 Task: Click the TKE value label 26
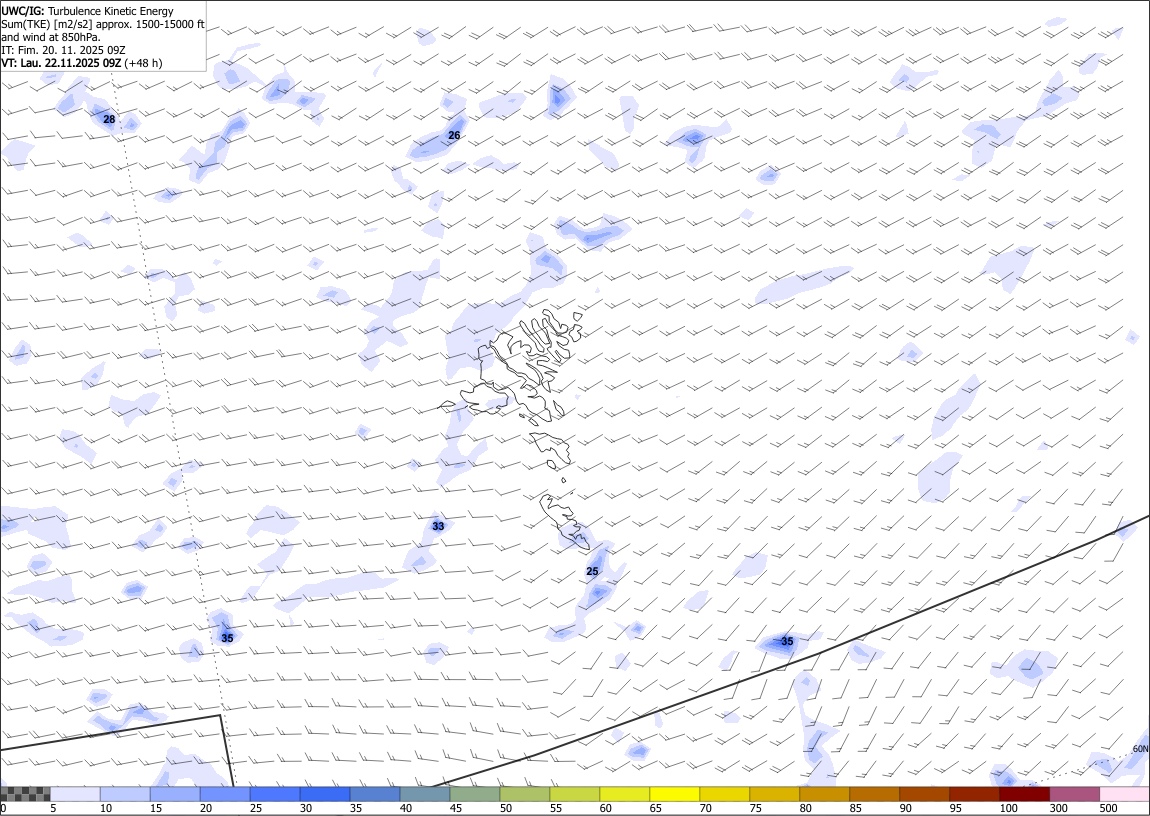coord(454,136)
